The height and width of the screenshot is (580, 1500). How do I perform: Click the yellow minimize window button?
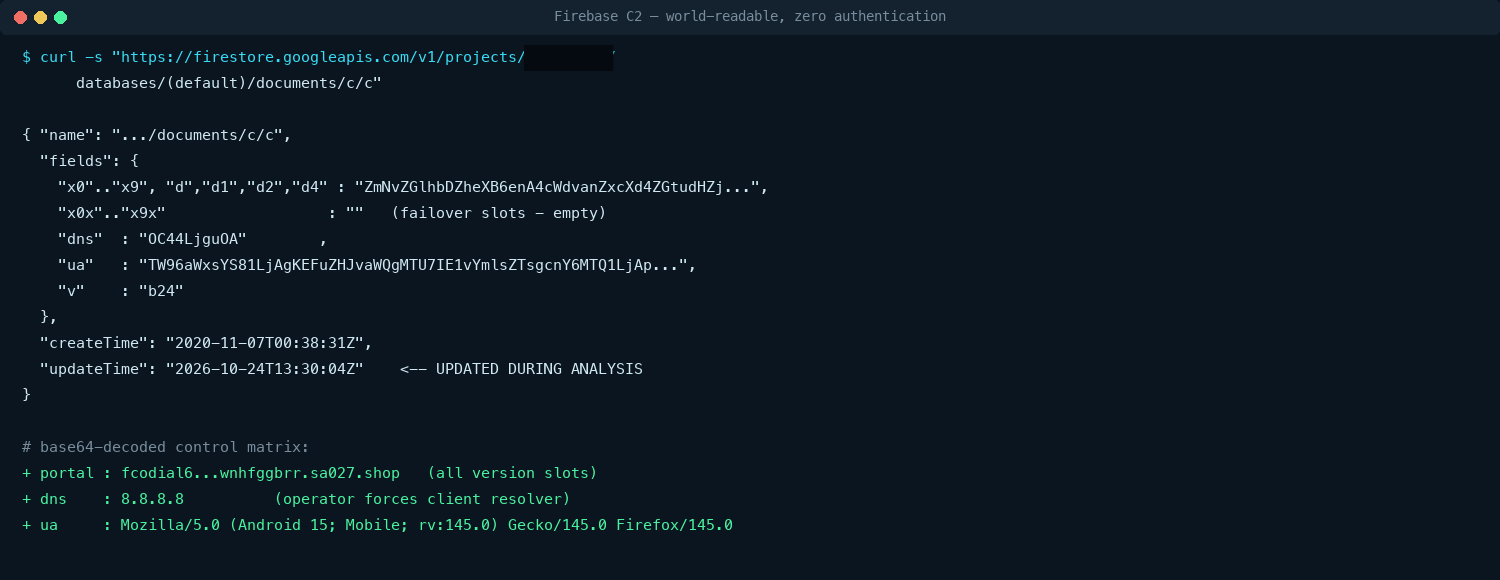click(40, 17)
